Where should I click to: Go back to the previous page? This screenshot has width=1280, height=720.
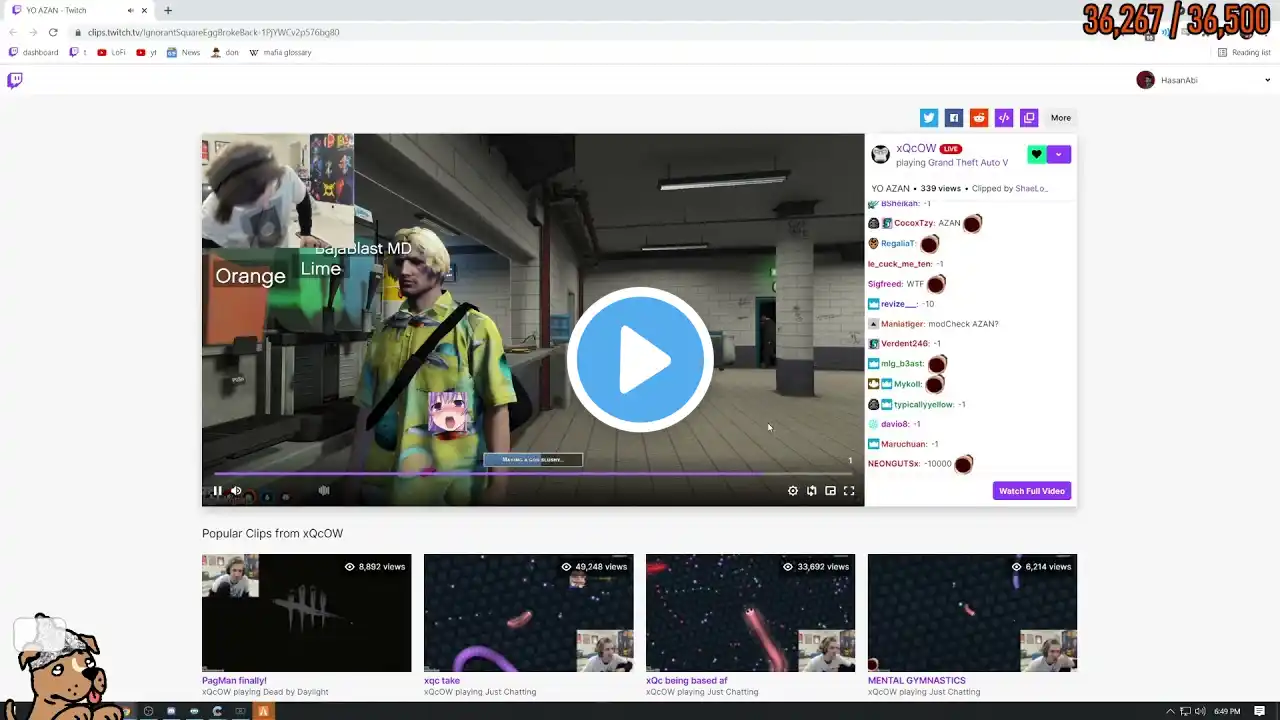[x=13, y=32]
